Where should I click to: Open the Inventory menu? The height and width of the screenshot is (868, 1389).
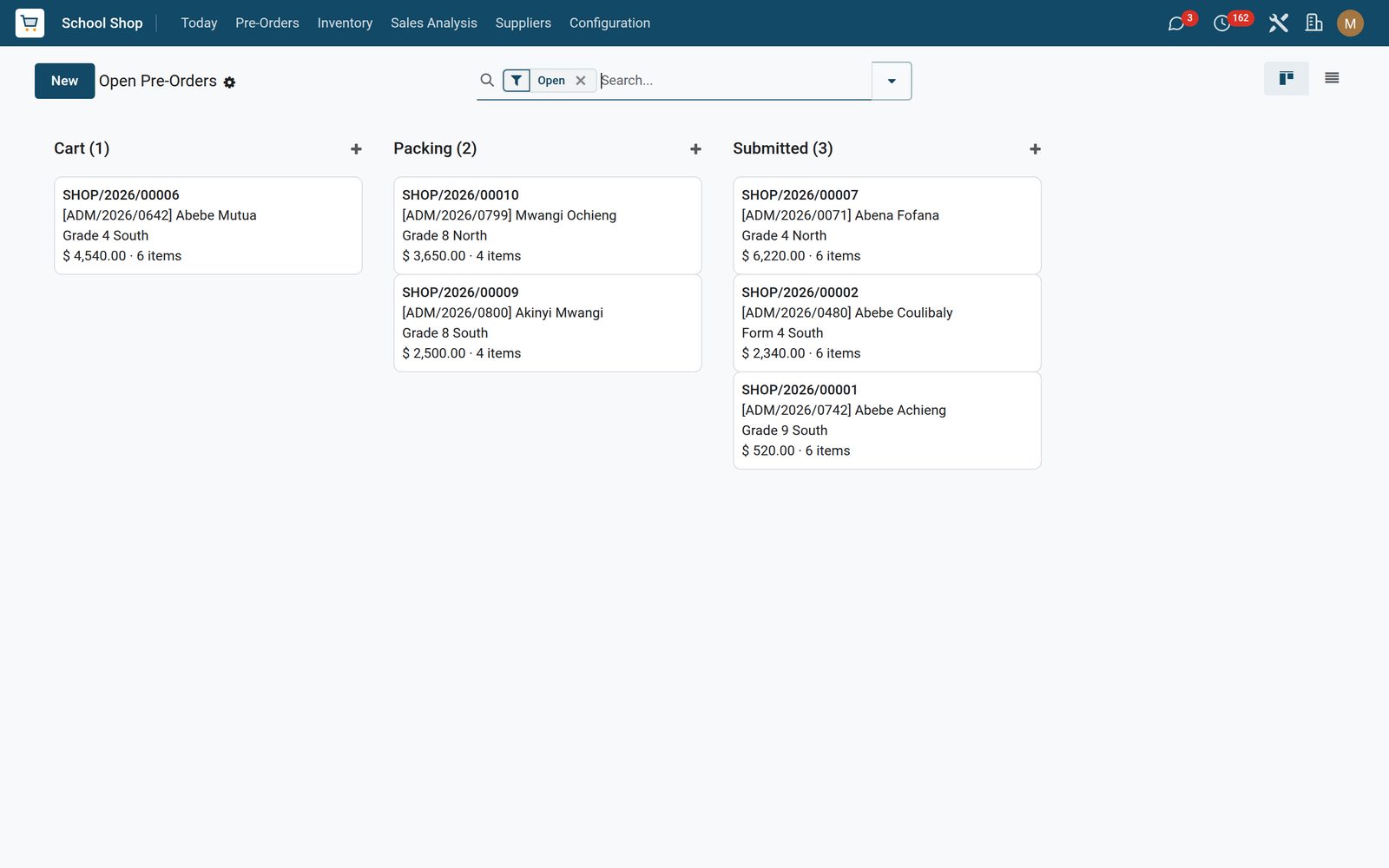345,23
